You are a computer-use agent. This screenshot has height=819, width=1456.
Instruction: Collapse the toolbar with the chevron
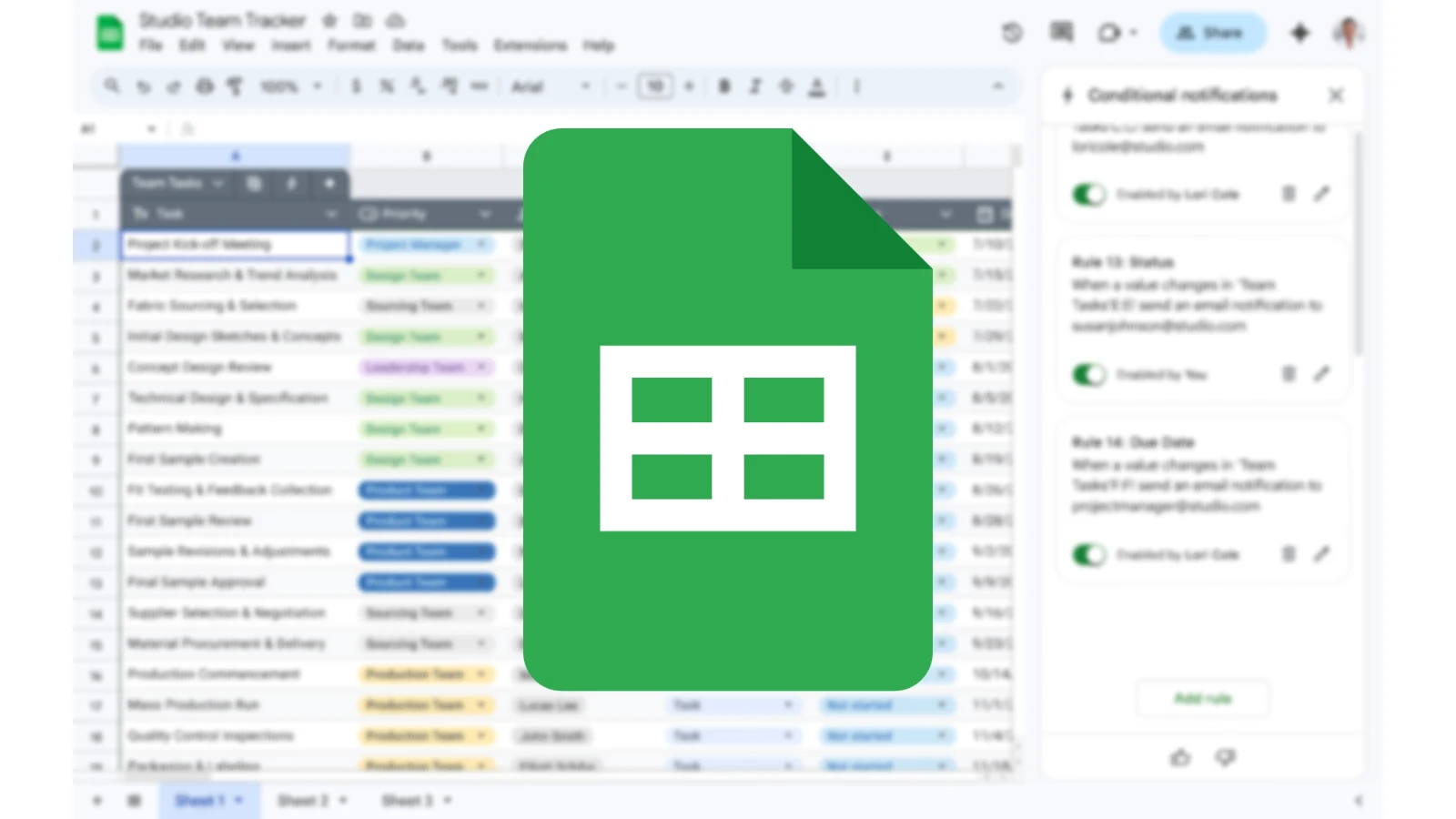point(998,86)
